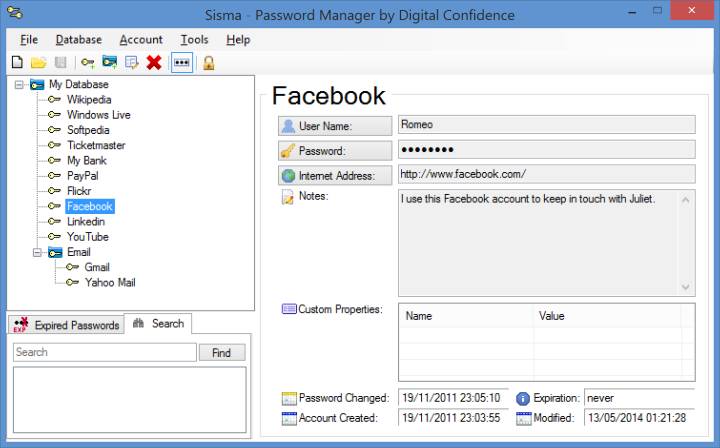Collapse the My Database tree node

point(19,85)
